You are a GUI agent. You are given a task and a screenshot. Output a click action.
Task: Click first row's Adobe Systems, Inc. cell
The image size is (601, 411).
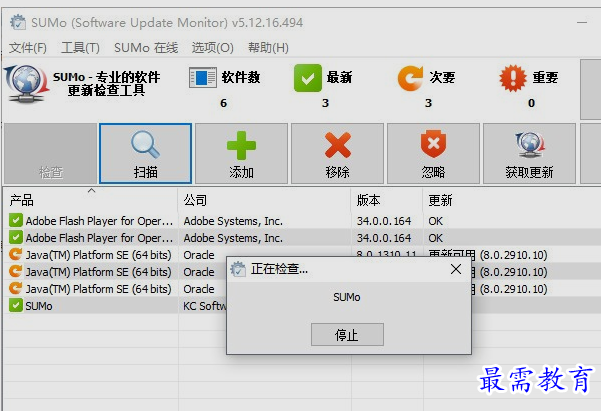coord(233,221)
